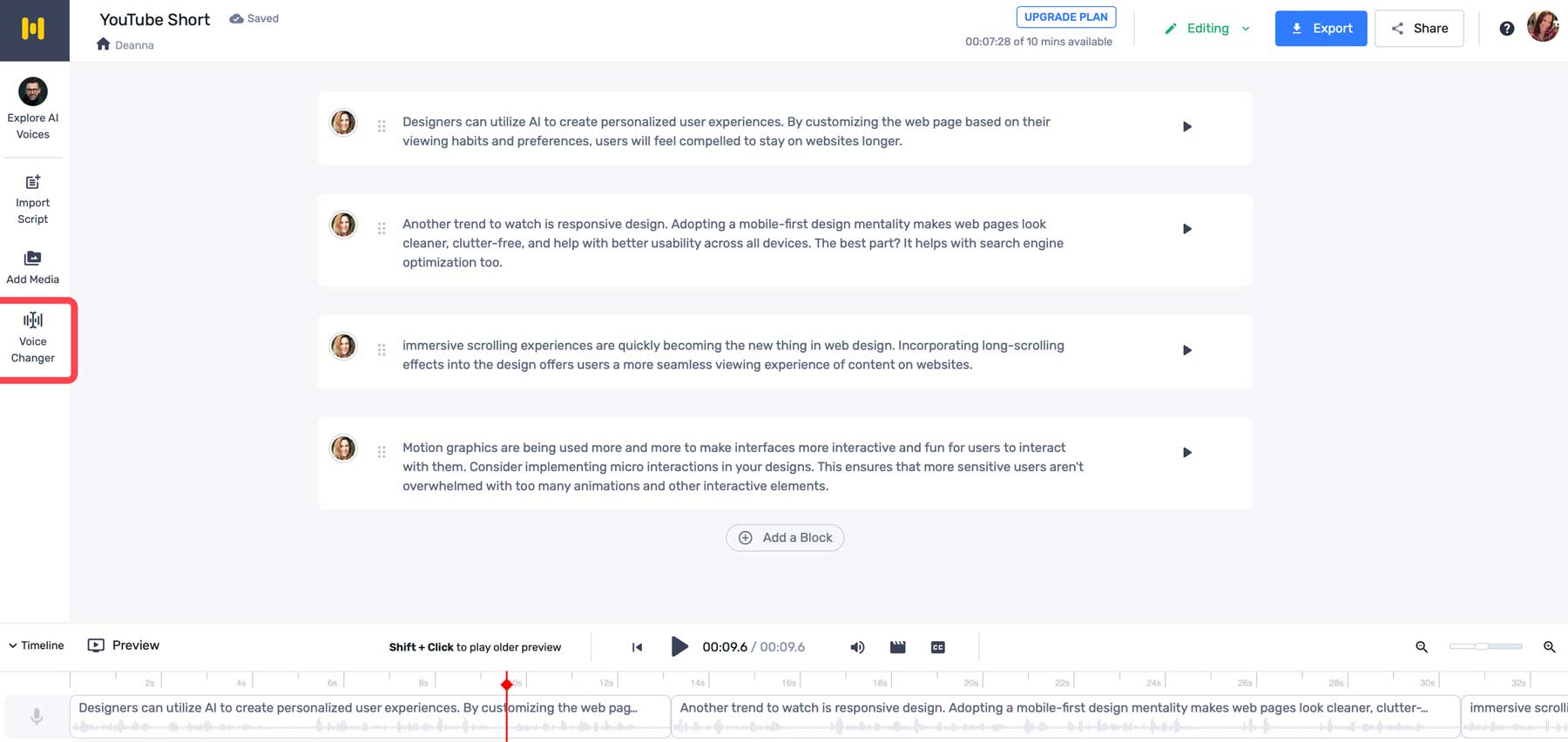The width and height of the screenshot is (1568, 742).
Task: Click the home icon beside Deanna
Action: click(104, 44)
